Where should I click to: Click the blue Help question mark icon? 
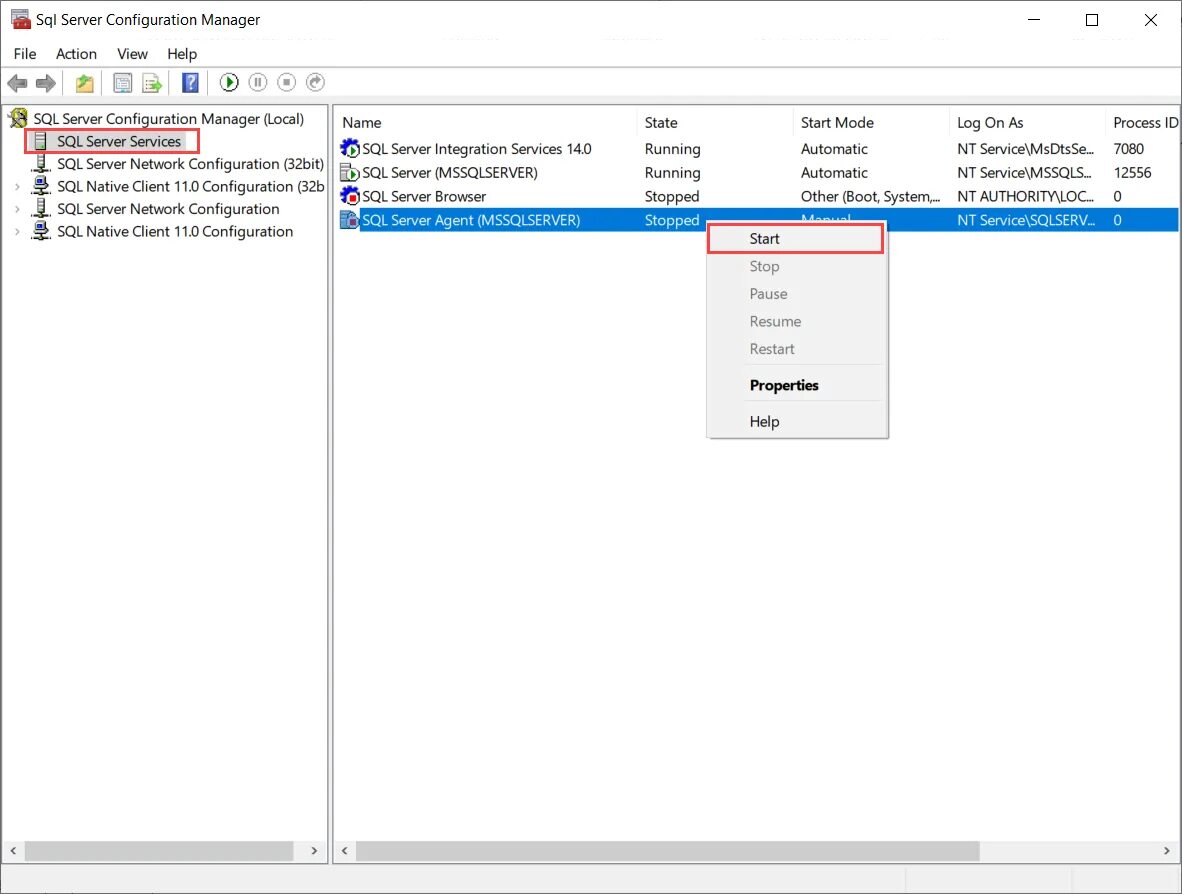click(191, 82)
